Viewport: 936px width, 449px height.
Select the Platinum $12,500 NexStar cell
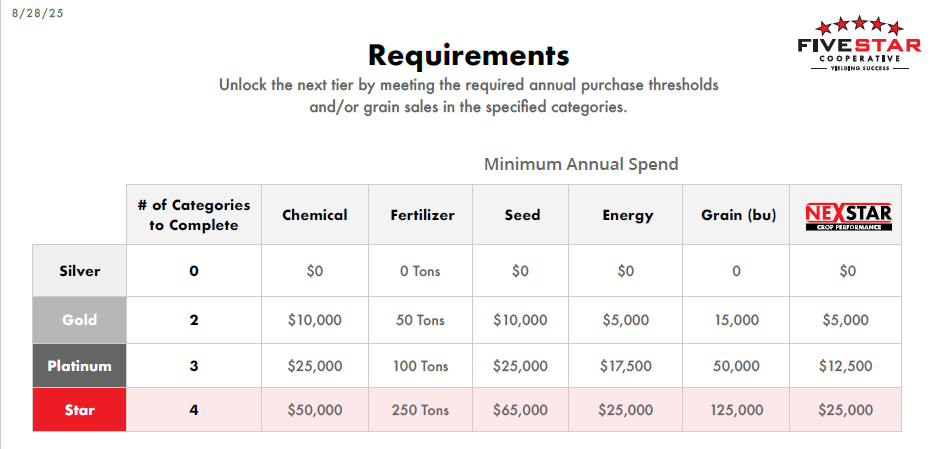pyautogui.click(x=845, y=365)
